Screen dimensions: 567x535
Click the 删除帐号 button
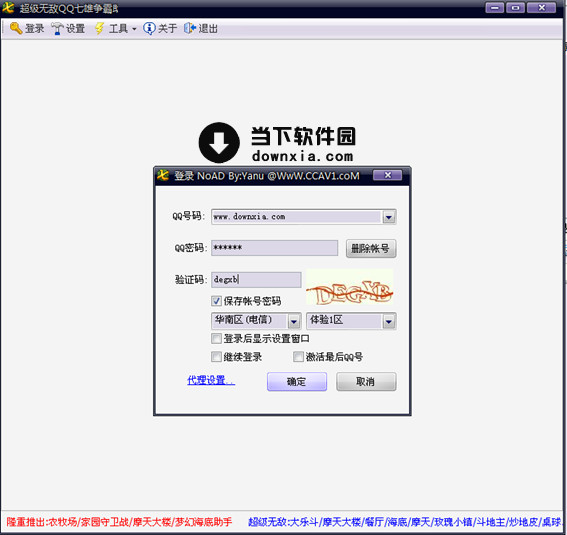pos(371,248)
